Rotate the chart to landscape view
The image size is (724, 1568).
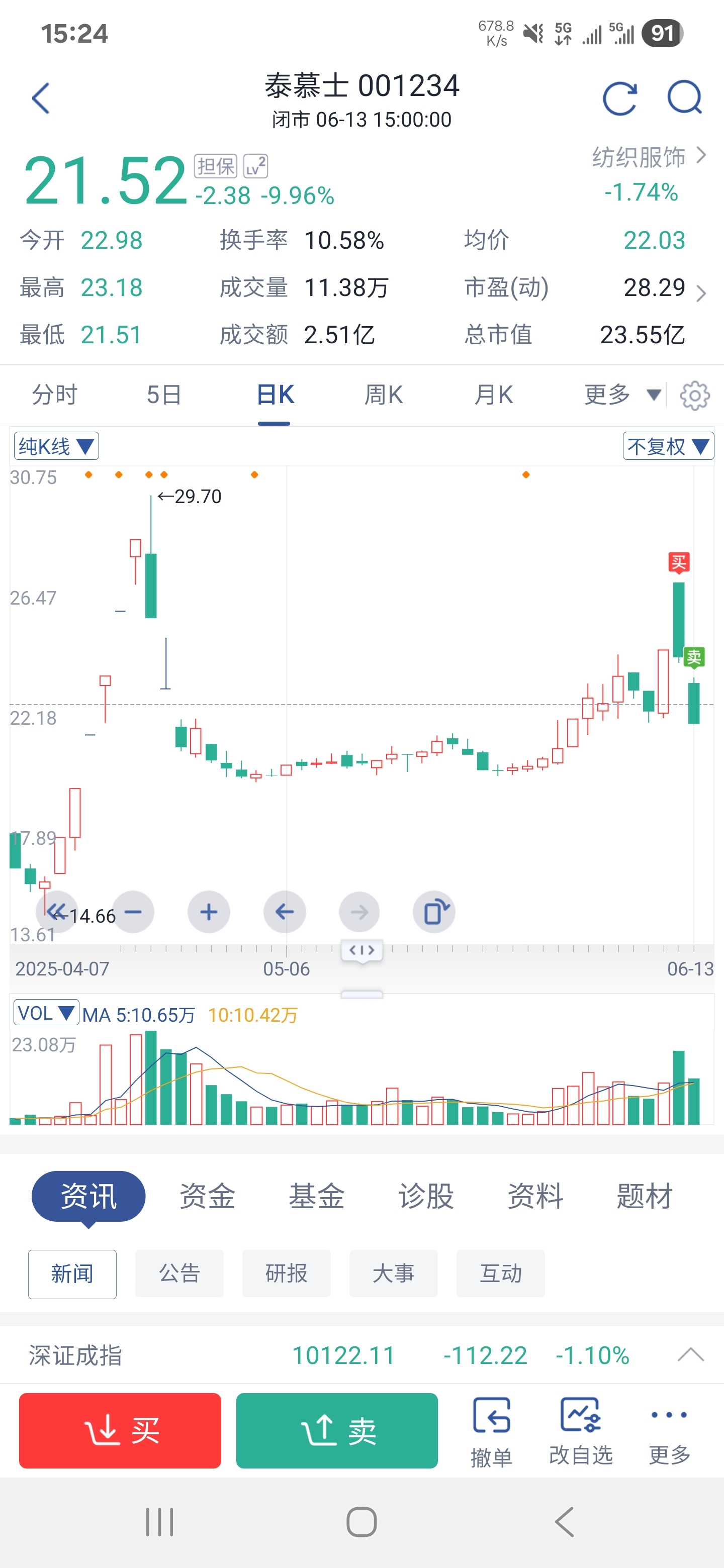point(434,912)
